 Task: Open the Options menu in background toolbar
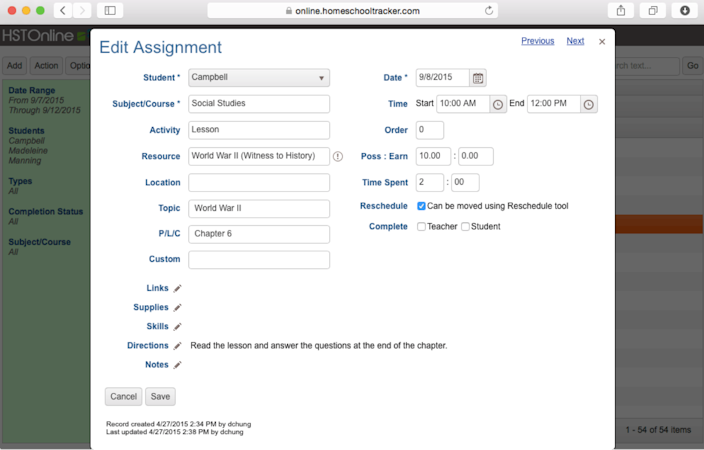pos(78,66)
